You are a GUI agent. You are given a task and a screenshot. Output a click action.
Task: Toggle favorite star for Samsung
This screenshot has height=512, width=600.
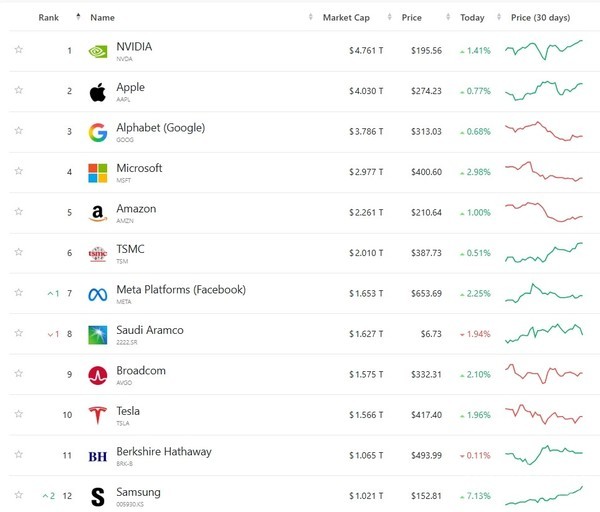pyautogui.click(x=18, y=495)
